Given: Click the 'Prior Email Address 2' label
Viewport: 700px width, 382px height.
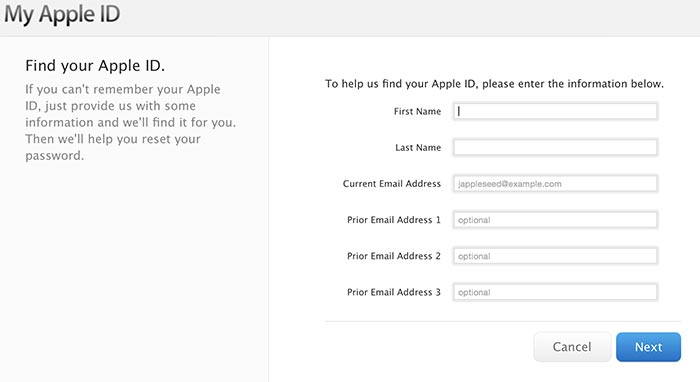Looking at the screenshot, I should [394, 256].
